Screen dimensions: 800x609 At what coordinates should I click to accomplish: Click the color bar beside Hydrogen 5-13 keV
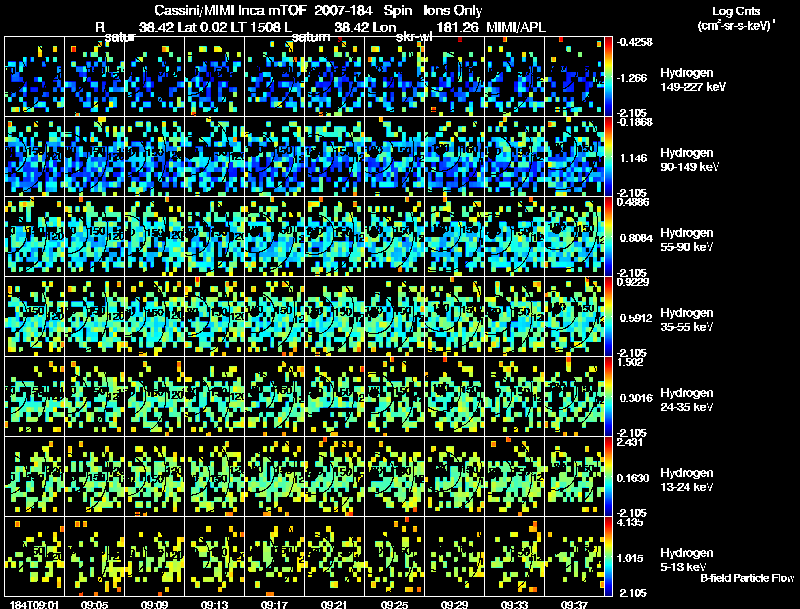pos(608,557)
